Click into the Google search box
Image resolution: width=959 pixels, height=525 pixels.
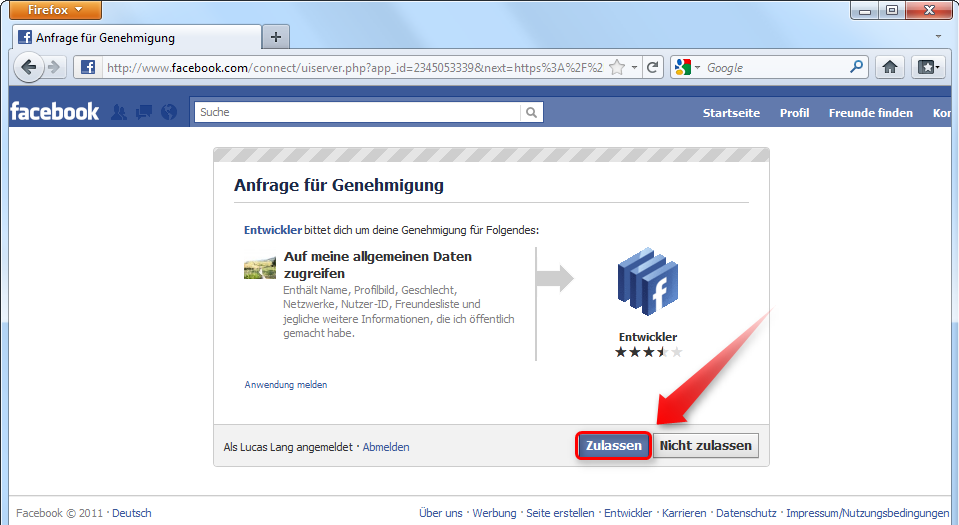pyautogui.click(x=776, y=67)
